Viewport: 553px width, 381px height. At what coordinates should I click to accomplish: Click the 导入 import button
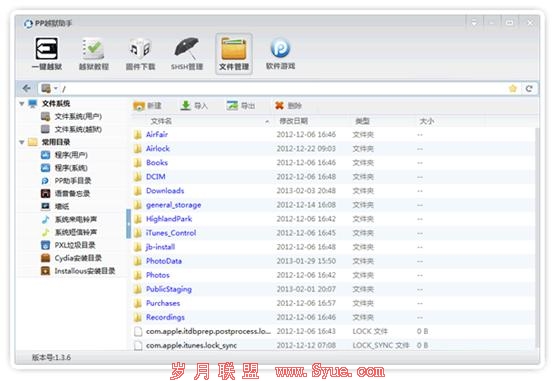click(194, 105)
